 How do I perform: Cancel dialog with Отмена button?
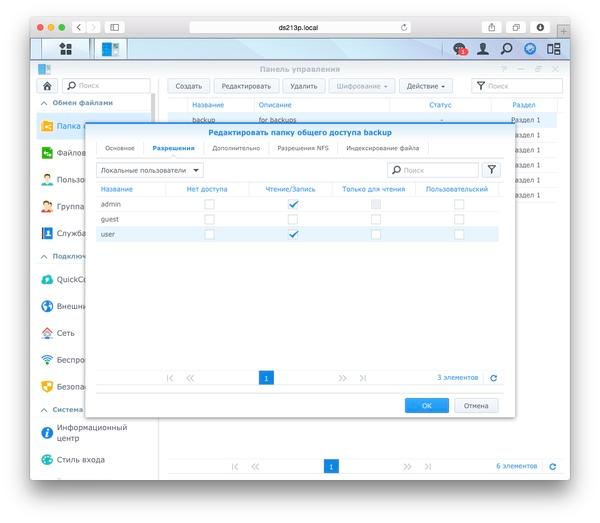coord(476,406)
